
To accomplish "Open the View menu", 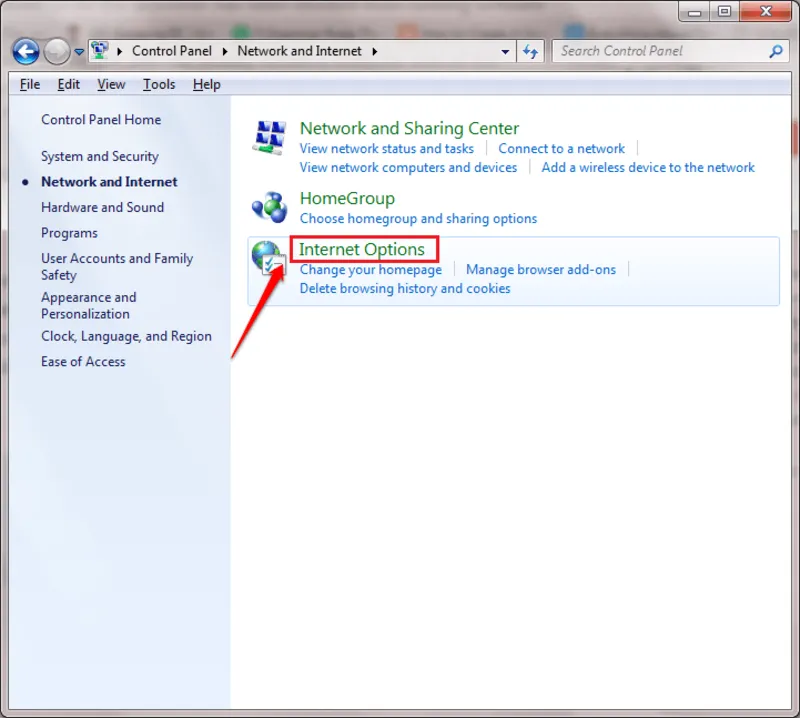I will point(111,84).
